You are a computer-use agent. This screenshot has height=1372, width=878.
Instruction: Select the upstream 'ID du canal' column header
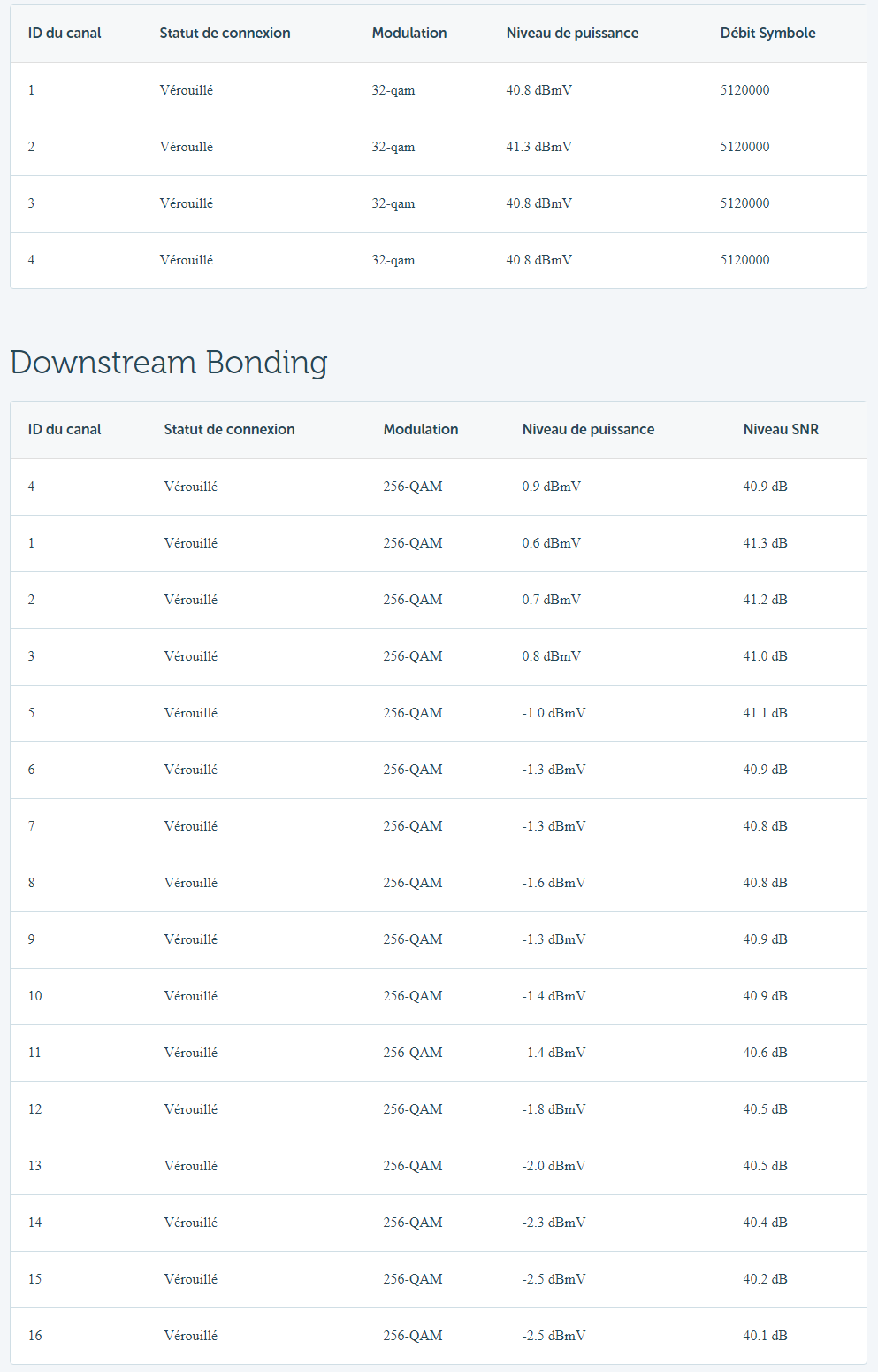point(65,34)
